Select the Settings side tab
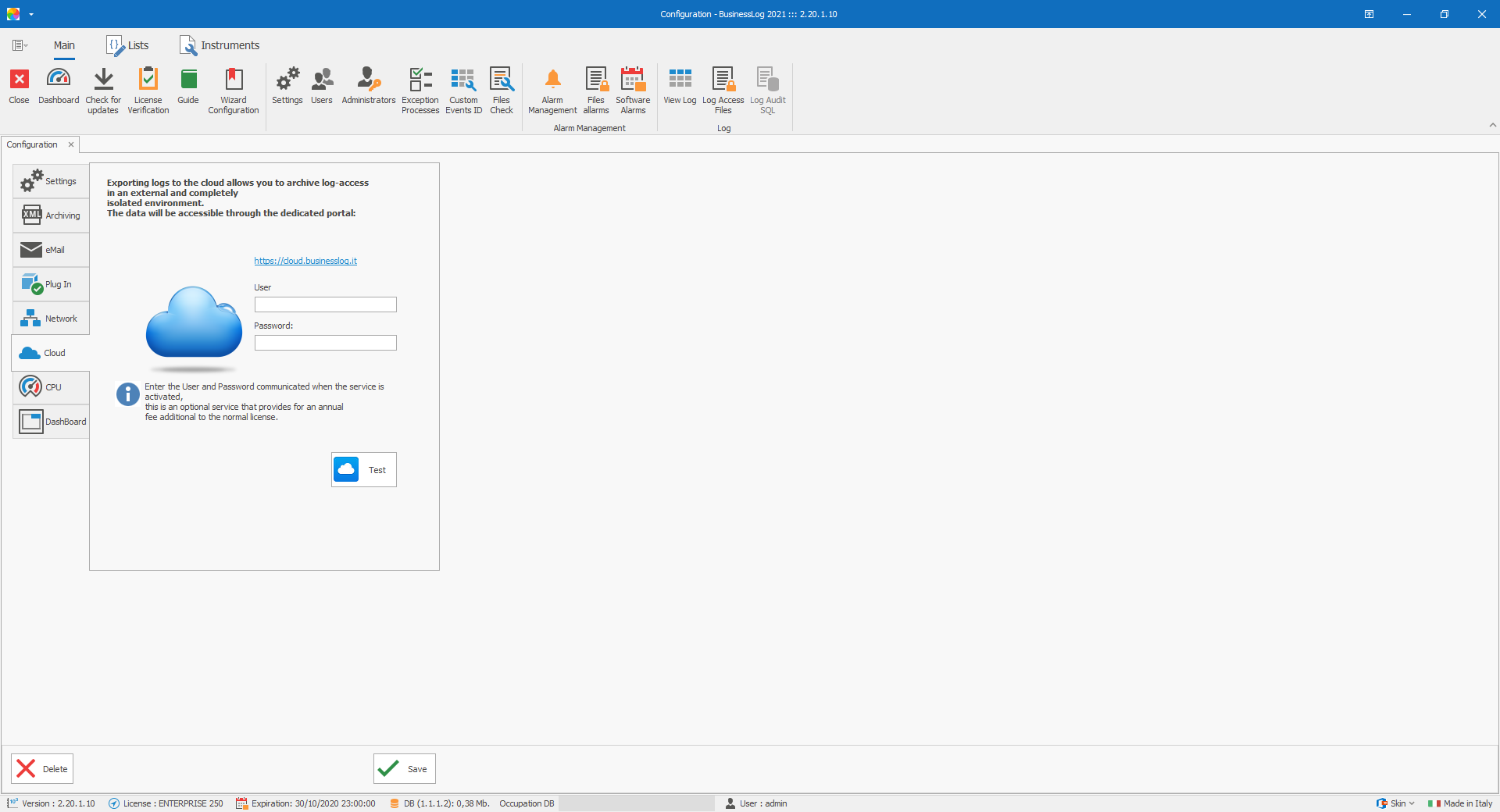The image size is (1500, 812). [x=51, y=181]
